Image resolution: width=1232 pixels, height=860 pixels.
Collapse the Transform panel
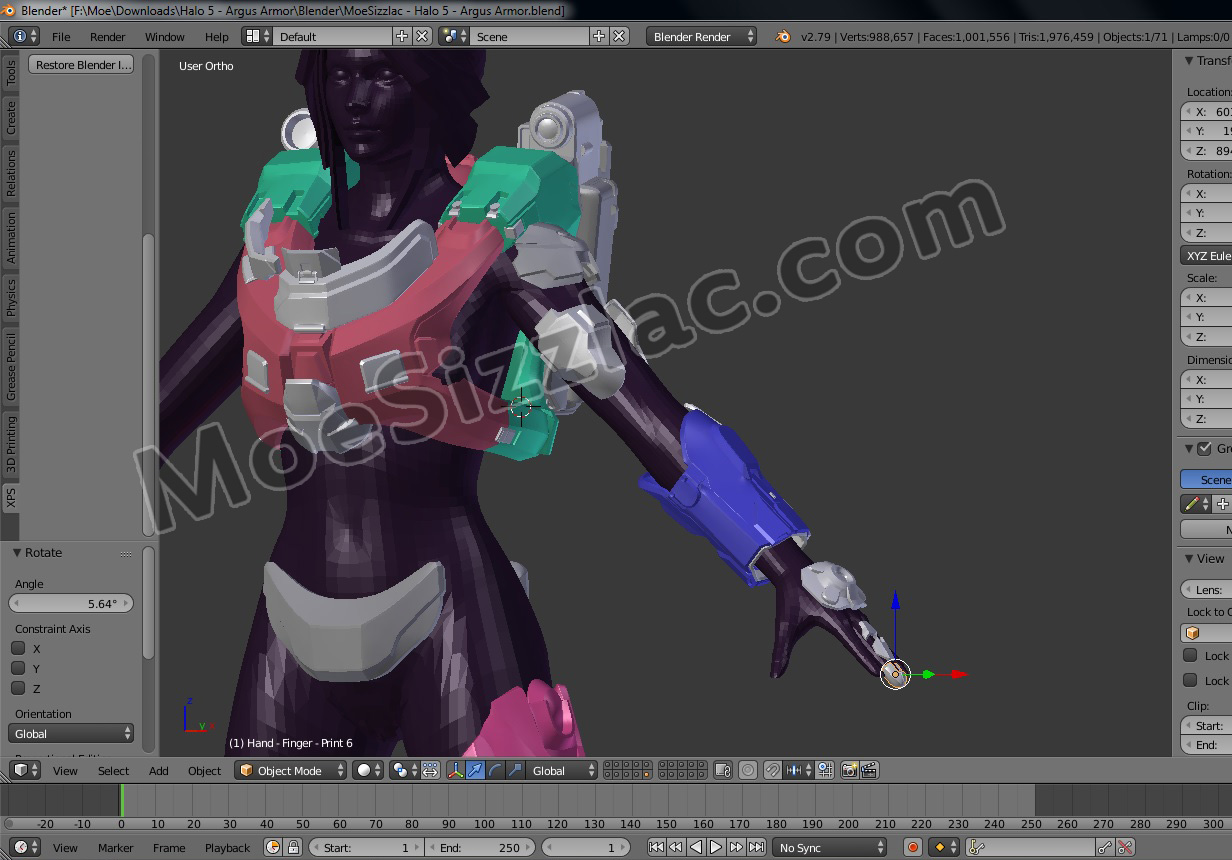pos(1188,60)
